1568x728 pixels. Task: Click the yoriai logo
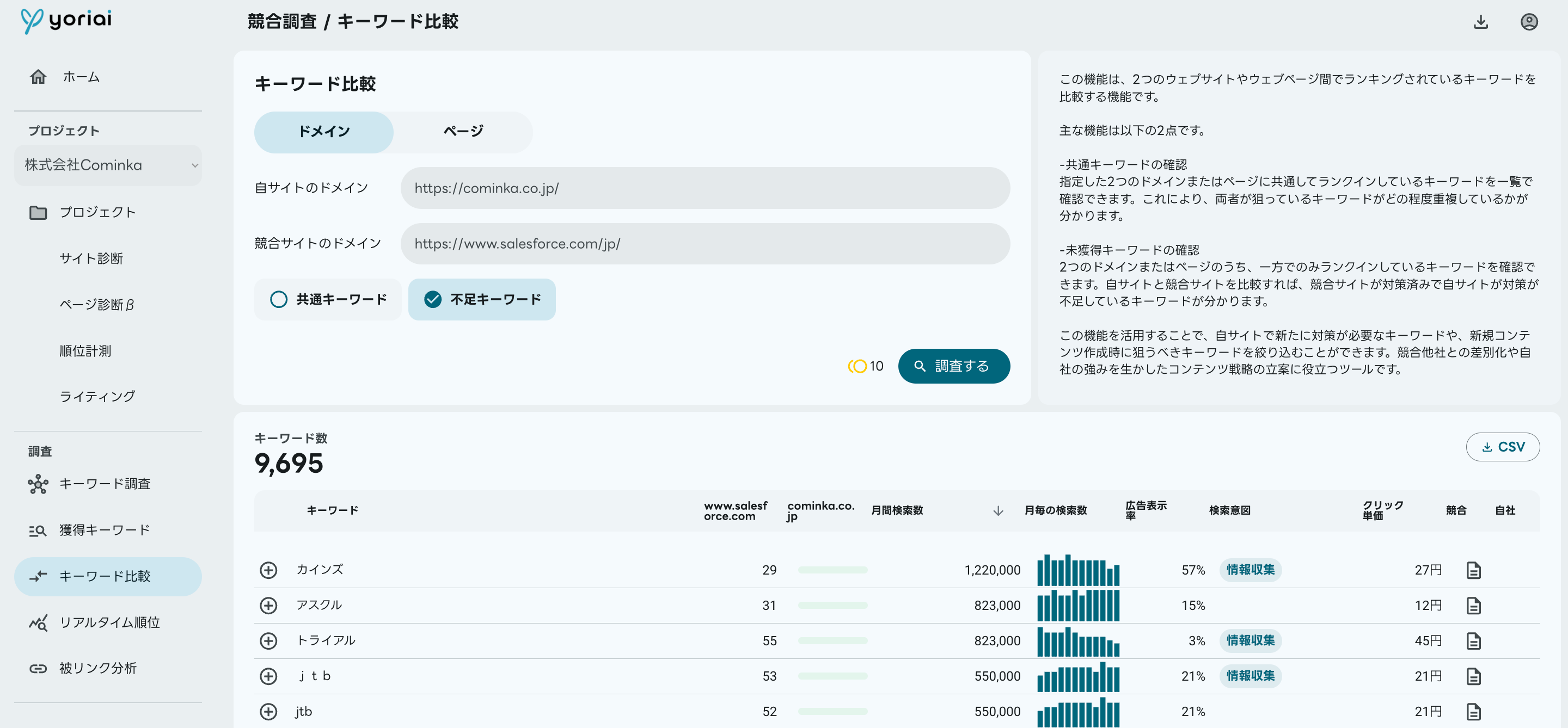tap(66, 20)
